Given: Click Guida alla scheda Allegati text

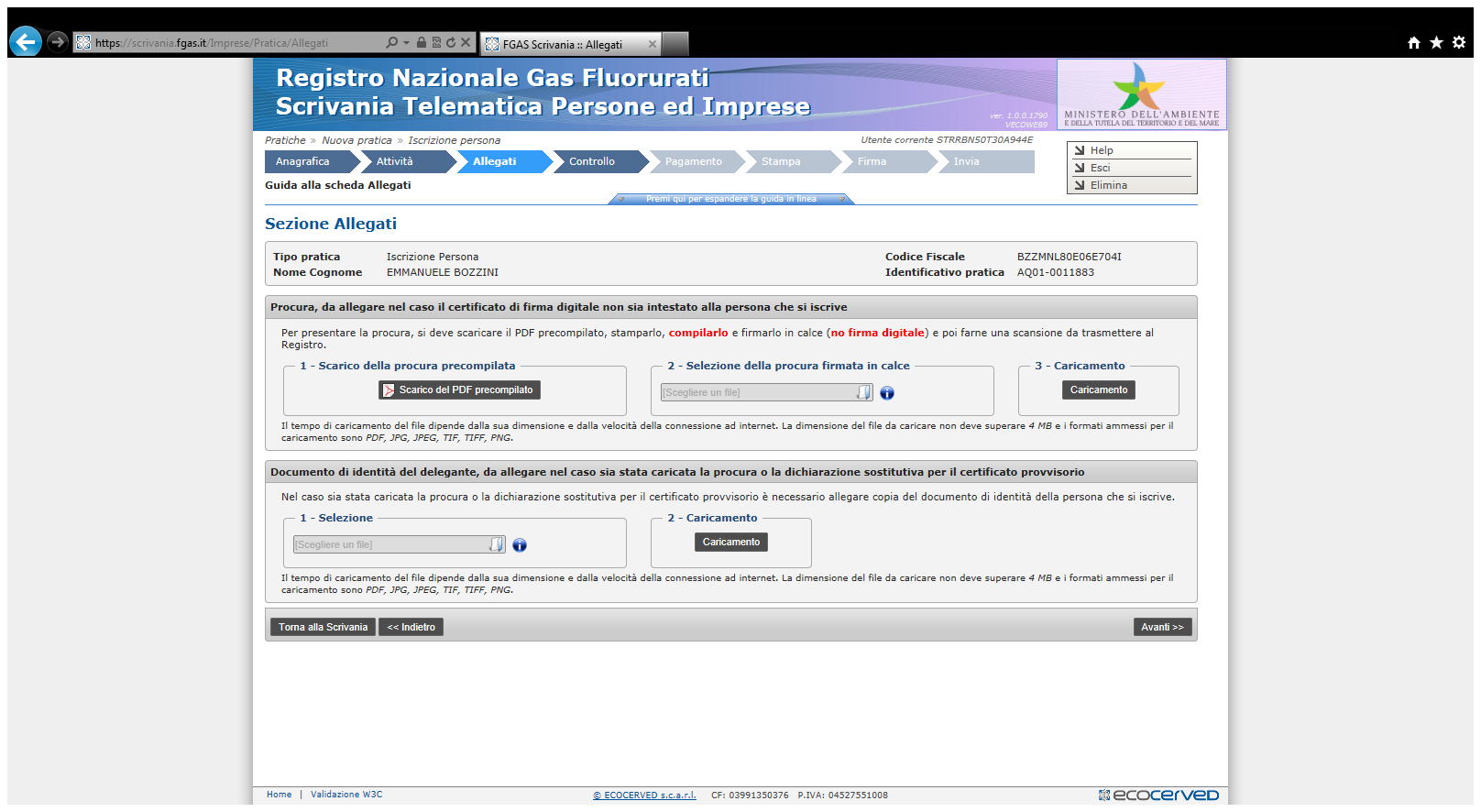Looking at the screenshot, I should pyautogui.click(x=338, y=185).
